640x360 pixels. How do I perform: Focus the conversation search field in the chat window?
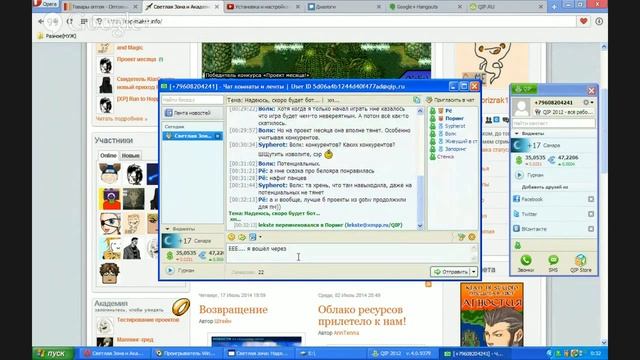coord(192,100)
